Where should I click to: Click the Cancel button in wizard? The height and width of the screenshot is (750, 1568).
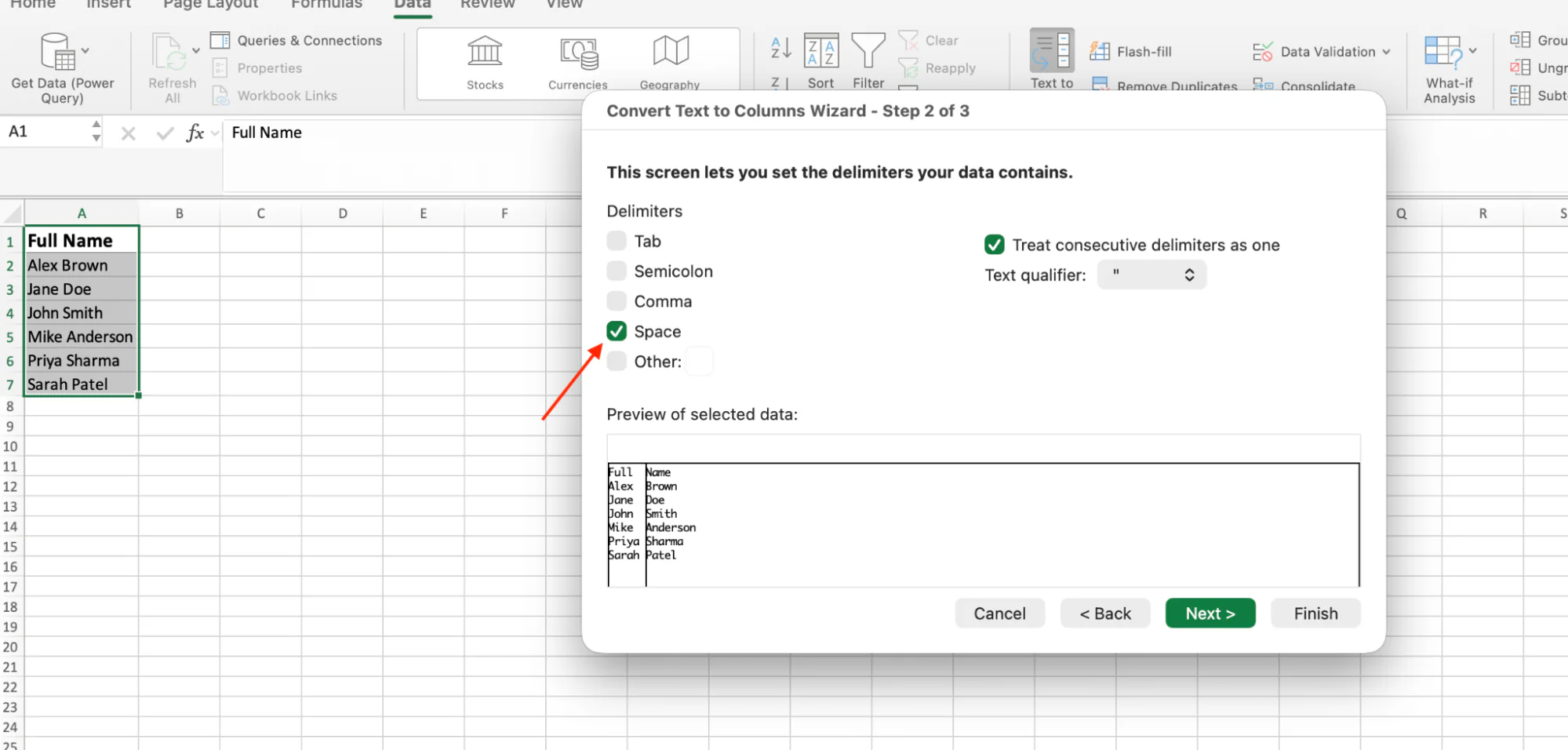click(x=999, y=613)
